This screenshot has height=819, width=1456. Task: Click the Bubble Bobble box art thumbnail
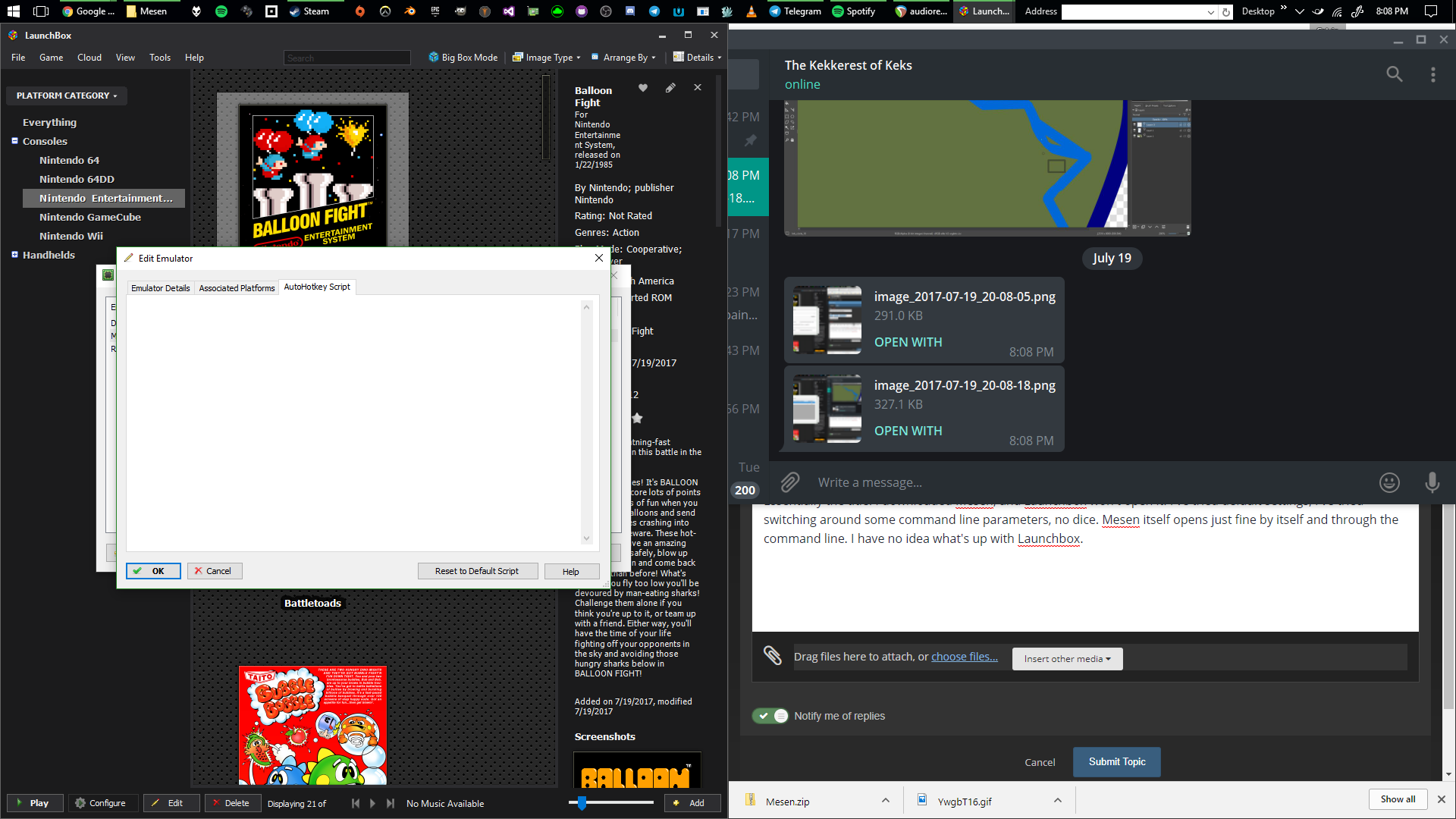point(312,725)
